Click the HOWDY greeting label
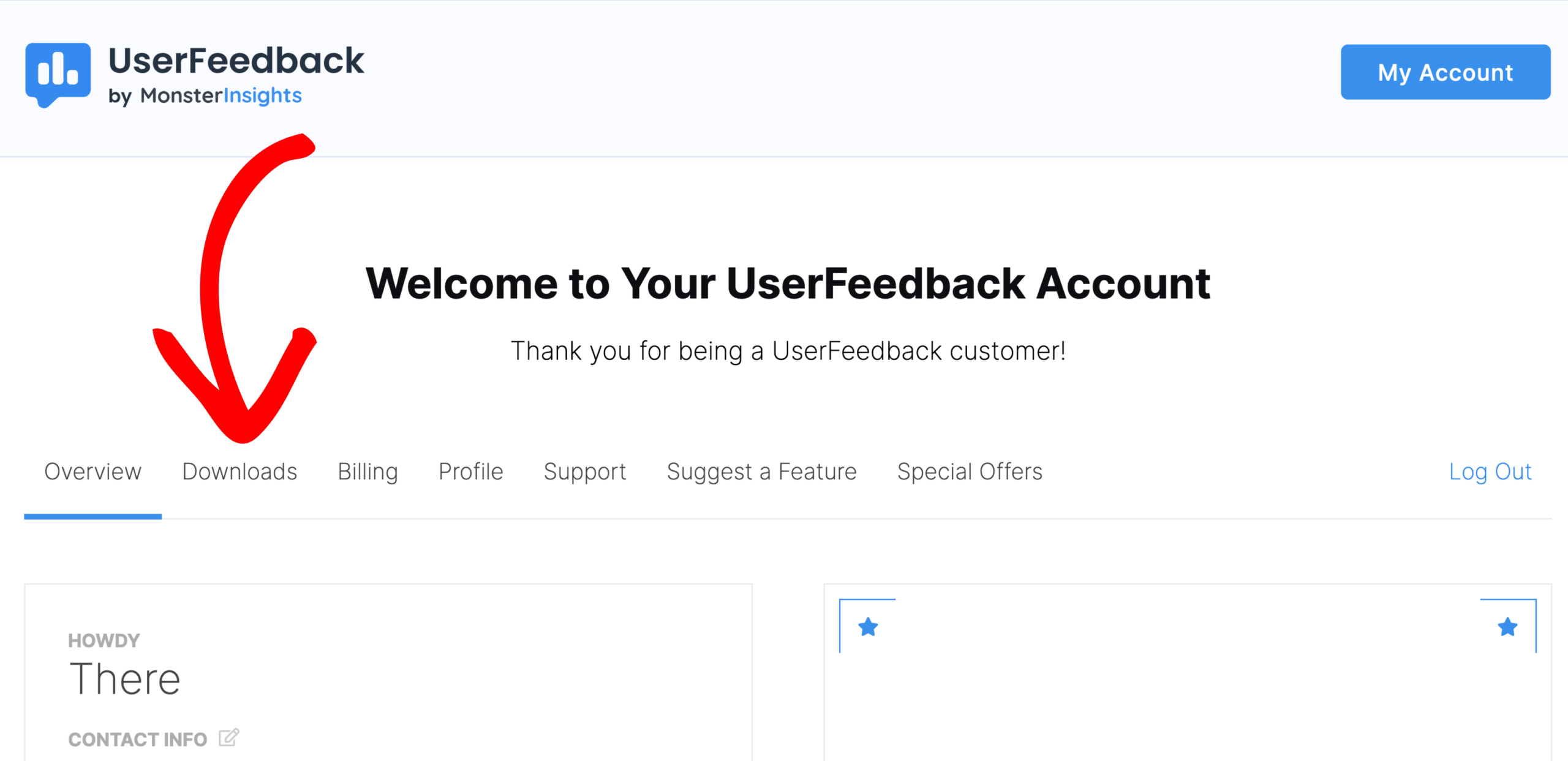1568x761 pixels. click(104, 640)
